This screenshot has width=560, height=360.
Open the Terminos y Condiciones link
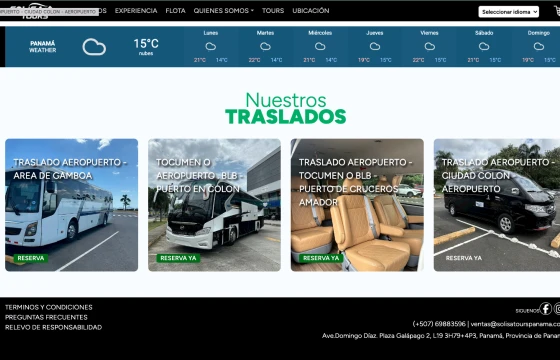[x=49, y=307]
